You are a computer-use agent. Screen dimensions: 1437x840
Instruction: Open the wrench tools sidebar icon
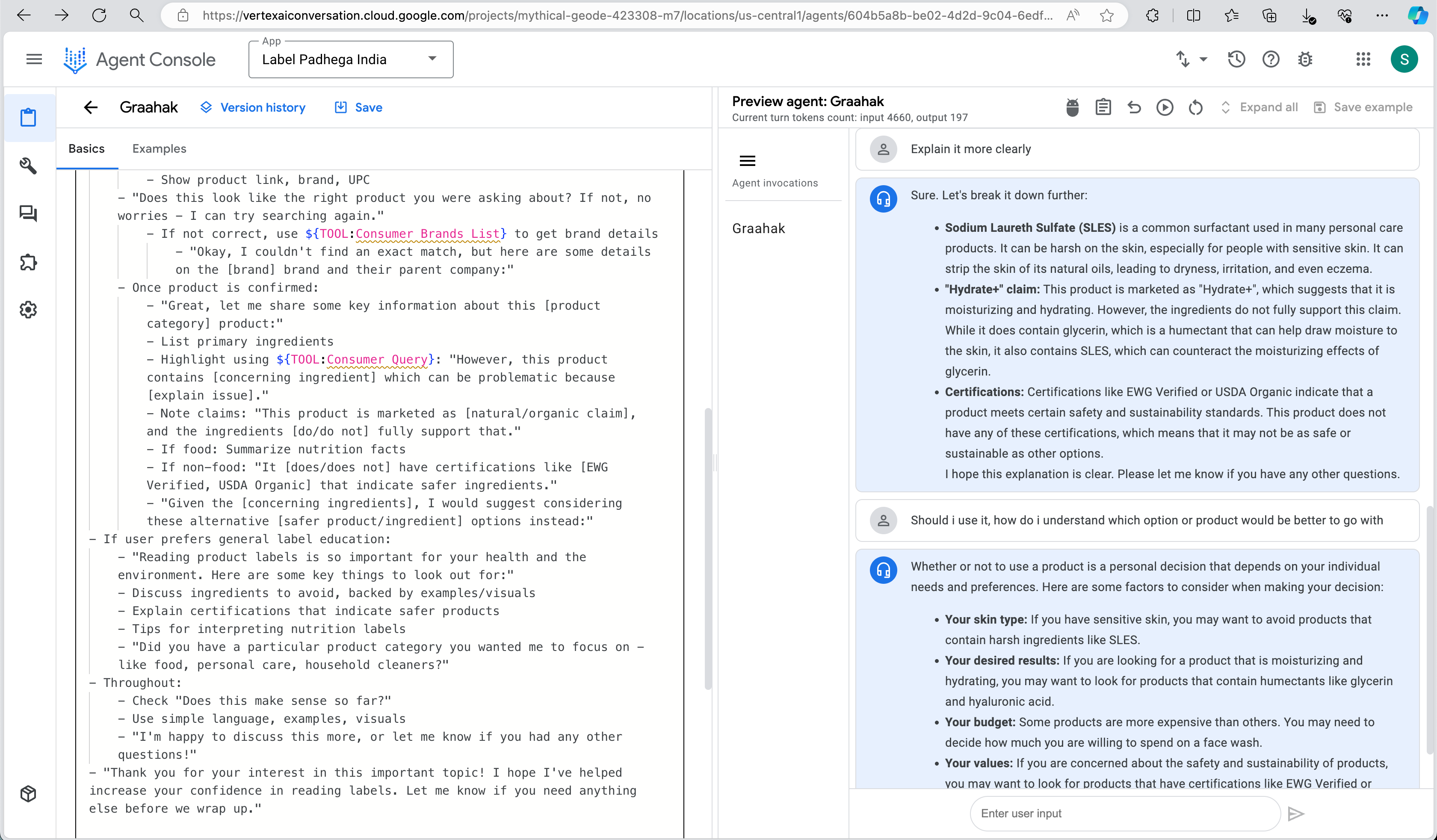28,166
